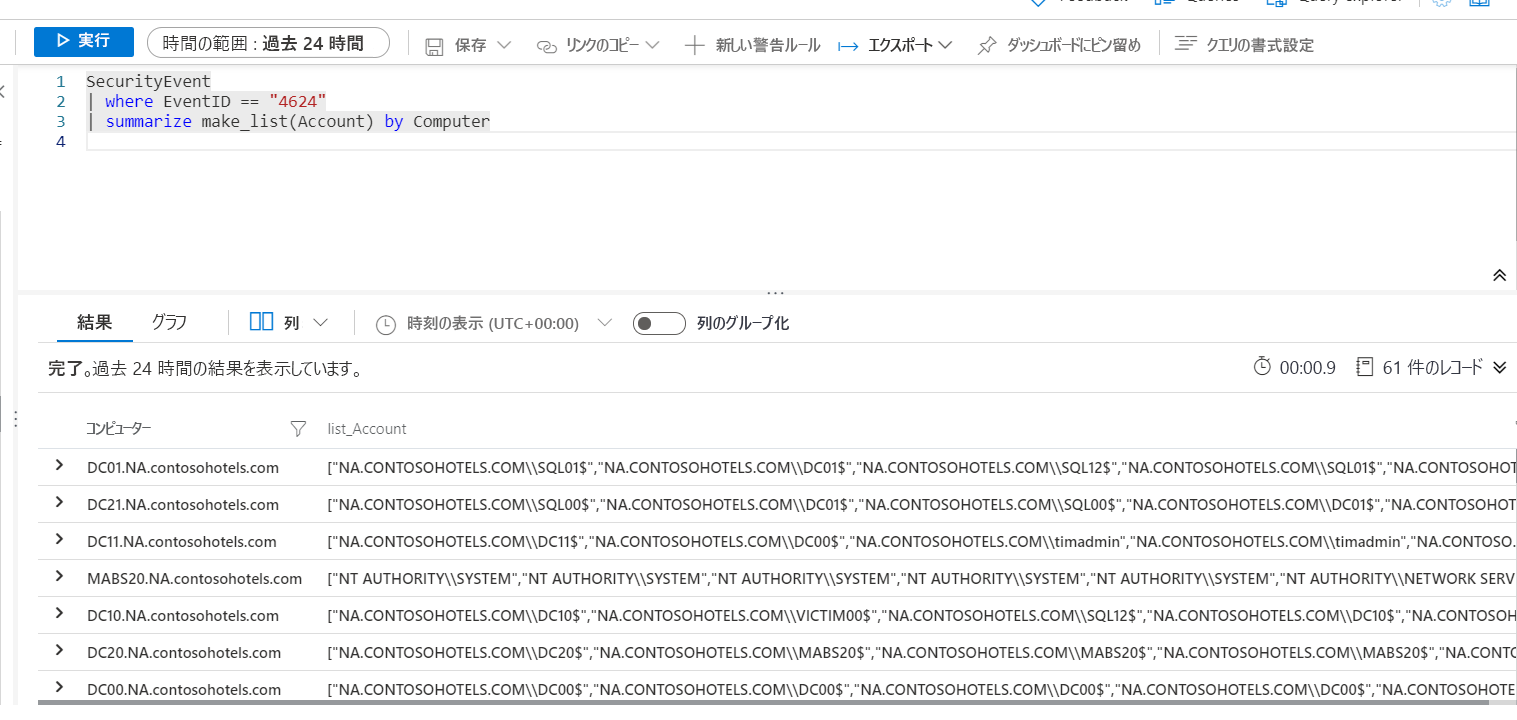Viewport: 1517px width, 720px height.
Task: Expand the DC21.NA.contosohotels.com row
Action: (59, 502)
